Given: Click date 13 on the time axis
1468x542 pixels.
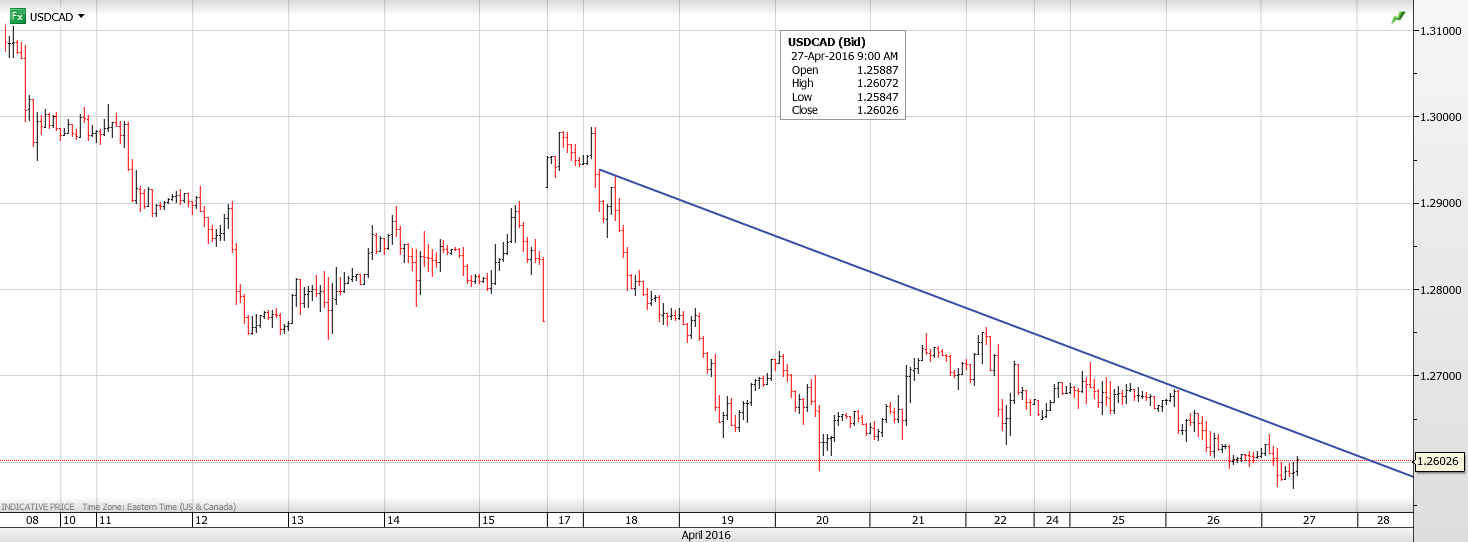Looking at the screenshot, I should (296, 521).
